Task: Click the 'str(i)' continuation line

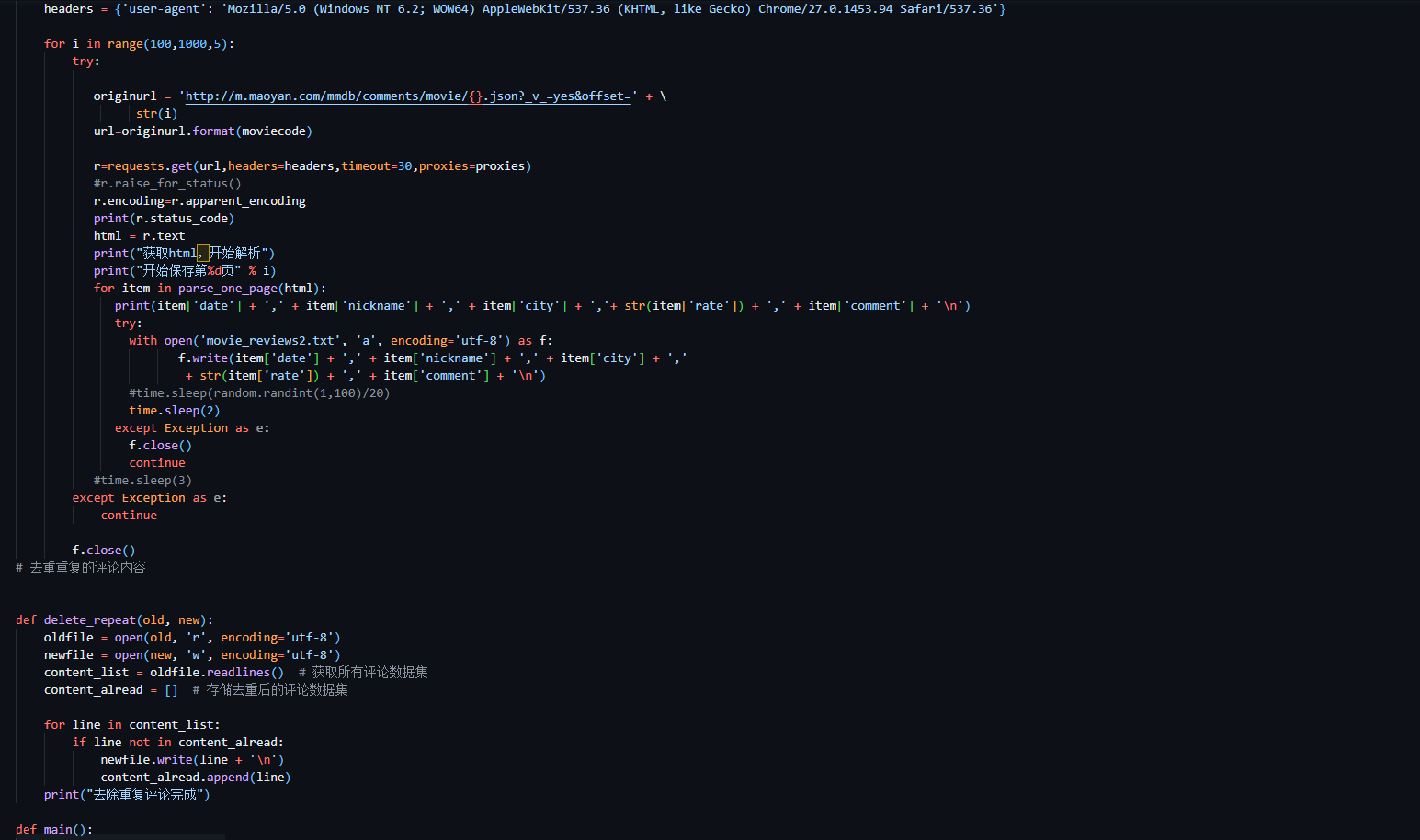Action: (157, 114)
